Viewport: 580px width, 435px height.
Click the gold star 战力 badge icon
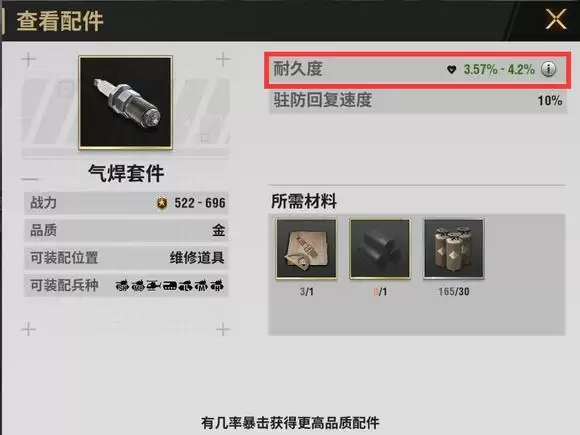(x=162, y=203)
